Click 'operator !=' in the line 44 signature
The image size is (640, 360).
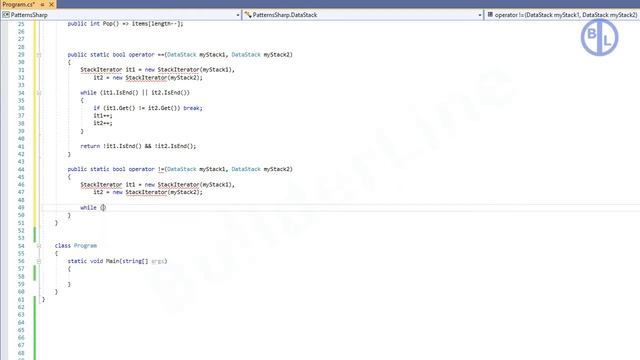coord(146,169)
